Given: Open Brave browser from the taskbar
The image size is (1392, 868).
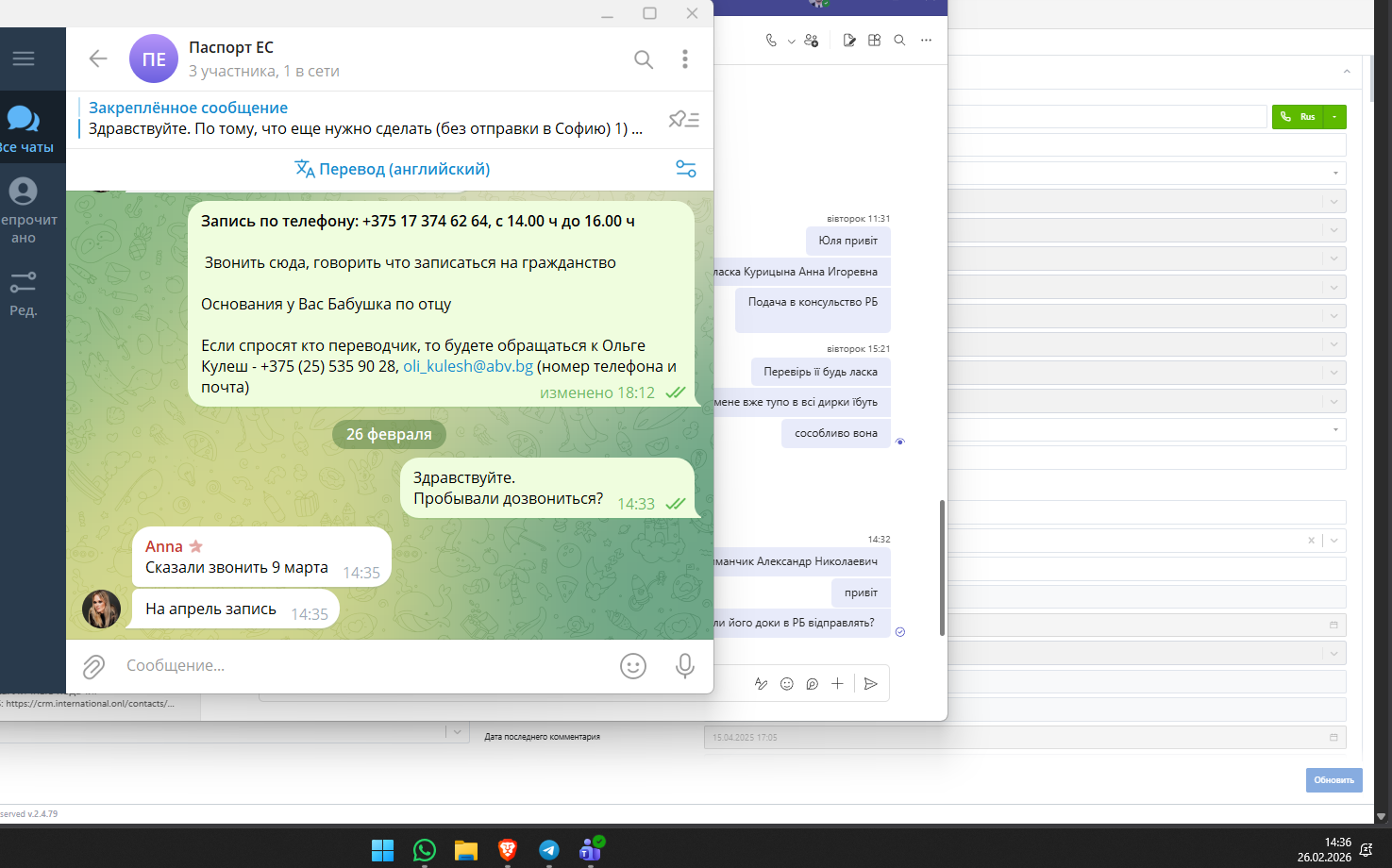Looking at the screenshot, I should (x=508, y=850).
